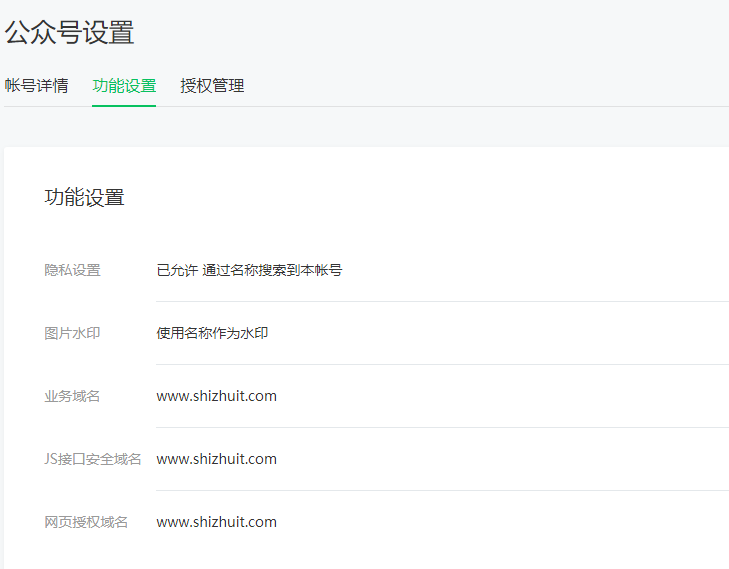Select the 网页授权域名 row label
The image size is (729, 569).
86,522
